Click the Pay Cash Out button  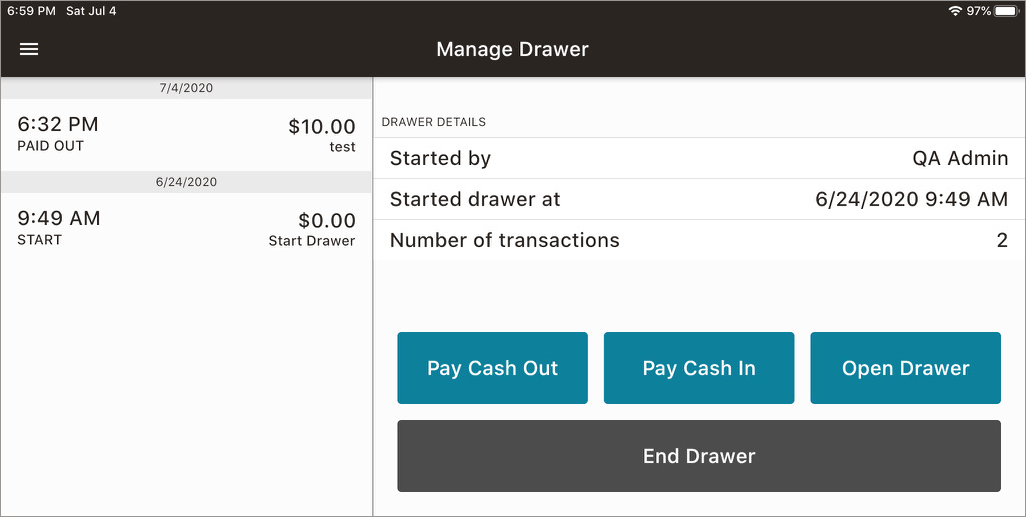(x=493, y=368)
